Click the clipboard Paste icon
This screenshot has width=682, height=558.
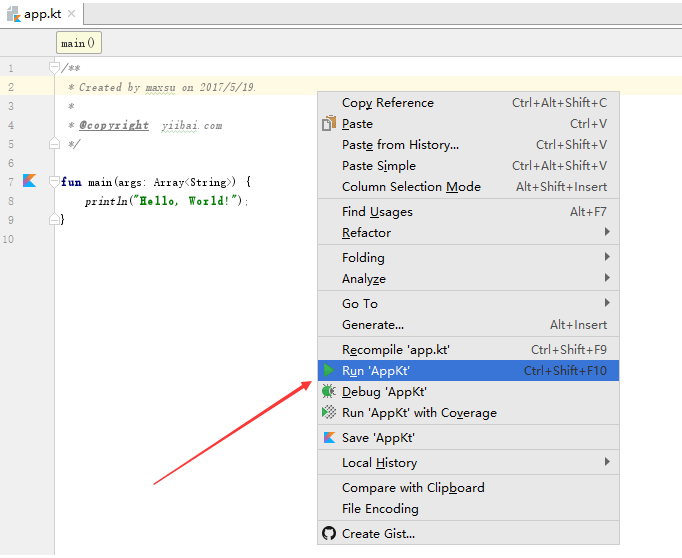coord(329,124)
